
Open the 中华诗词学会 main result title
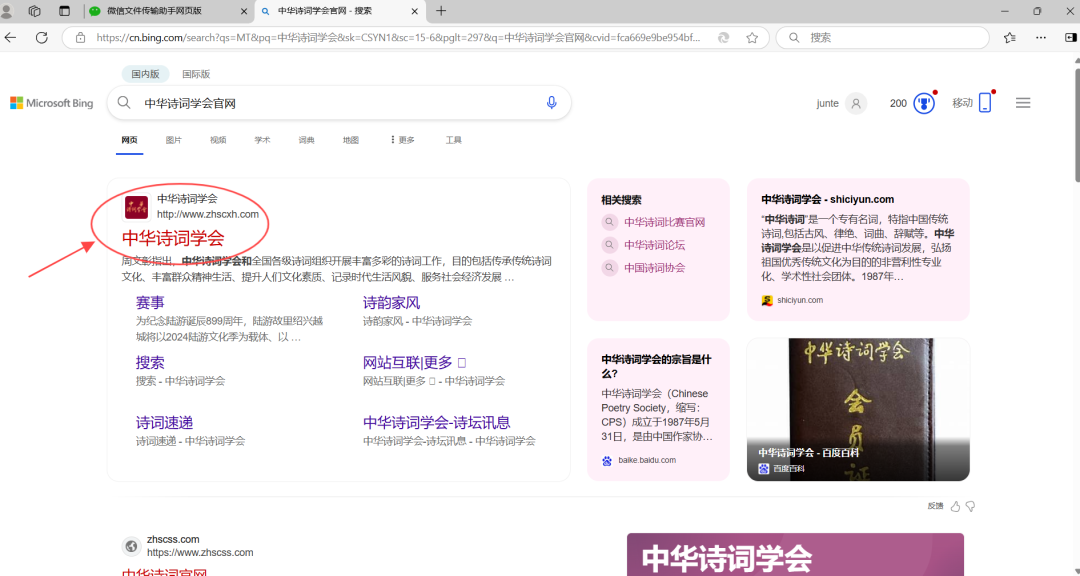(x=173, y=238)
